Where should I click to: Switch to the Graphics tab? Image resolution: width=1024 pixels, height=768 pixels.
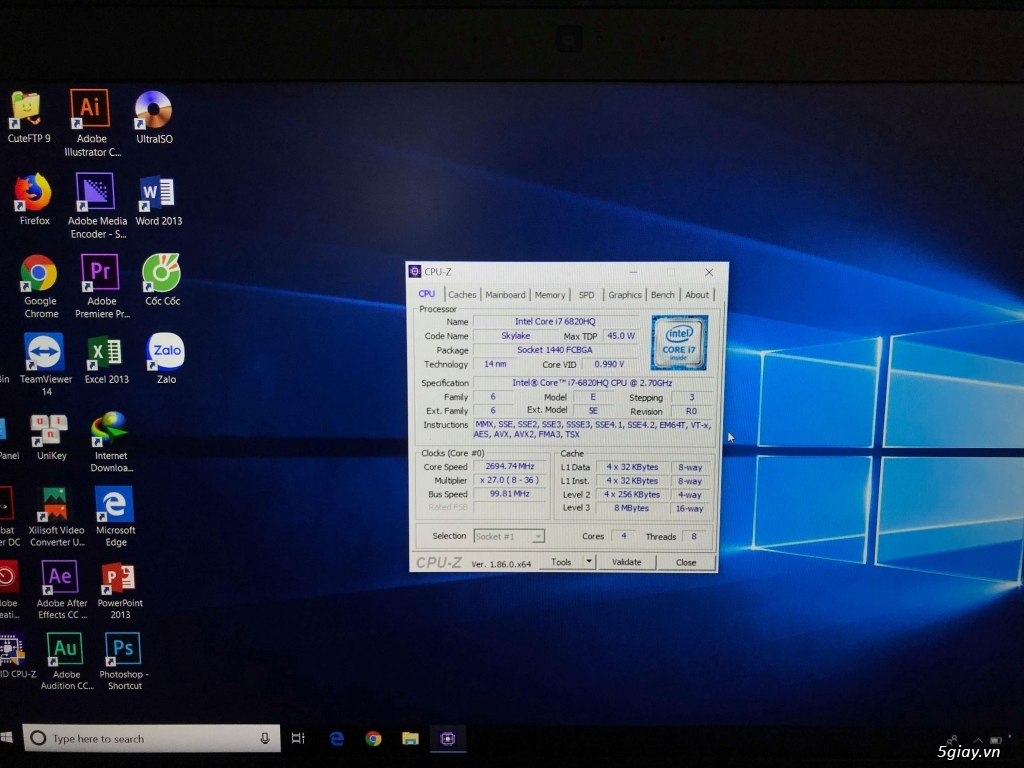click(x=624, y=295)
